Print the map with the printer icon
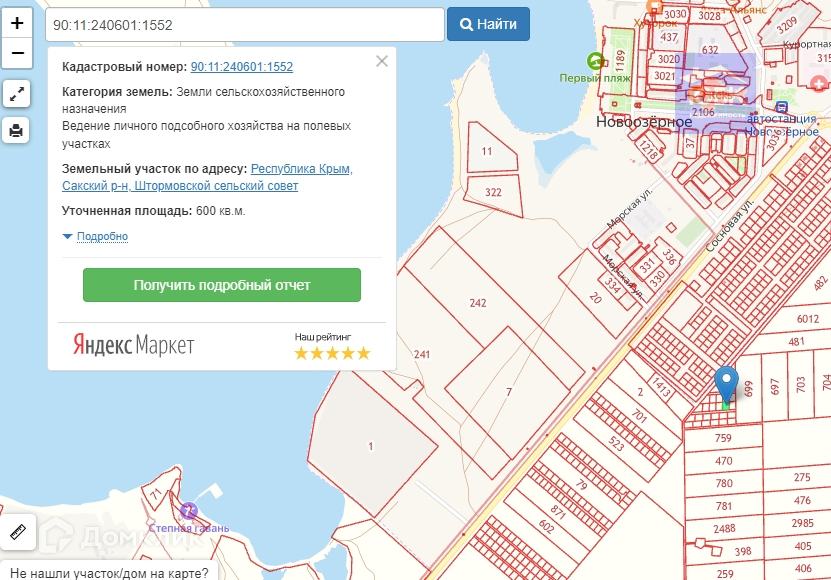The image size is (831, 580). pyautogui.click(x=16, y=130)
